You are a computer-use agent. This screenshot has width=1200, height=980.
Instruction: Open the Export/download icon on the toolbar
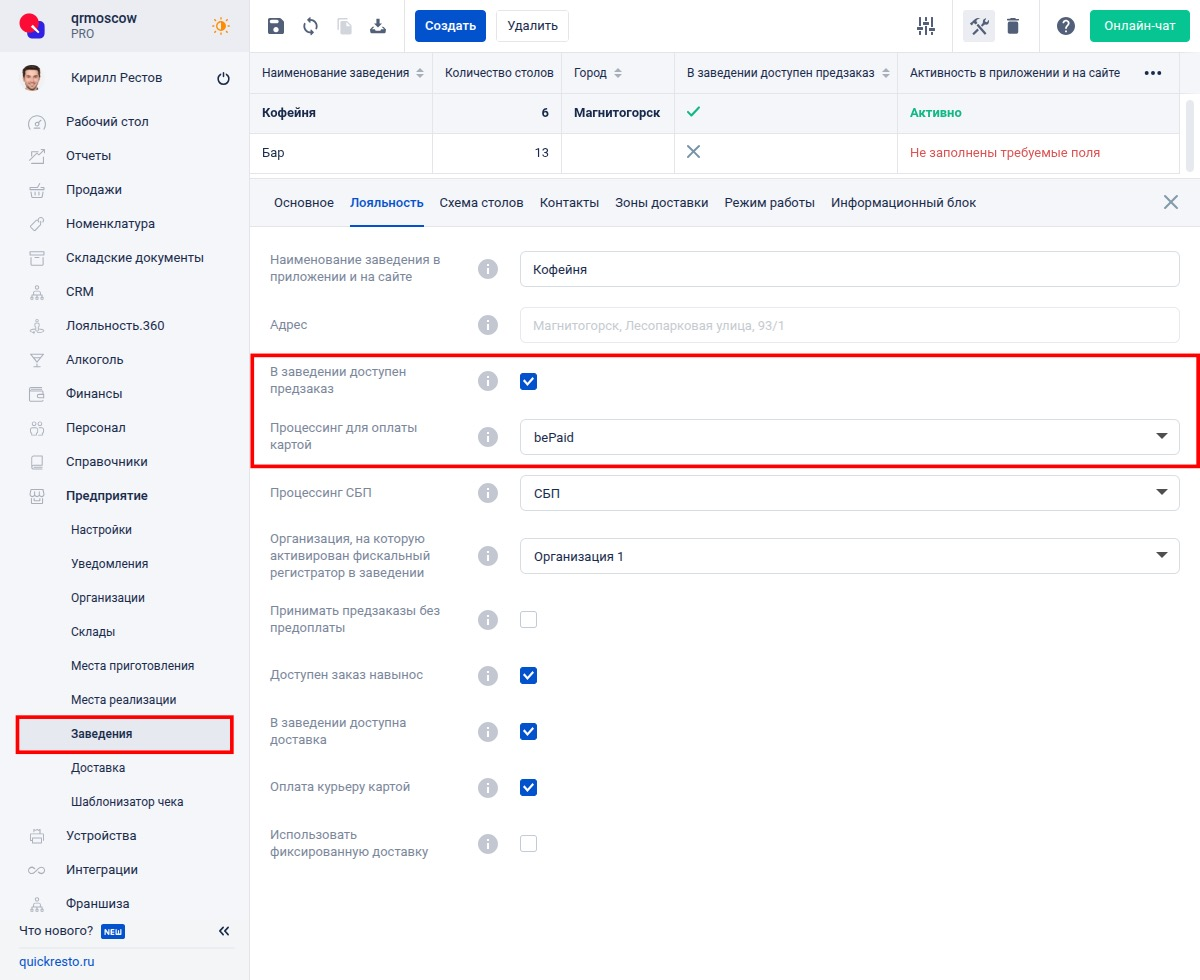click(379, 27)
